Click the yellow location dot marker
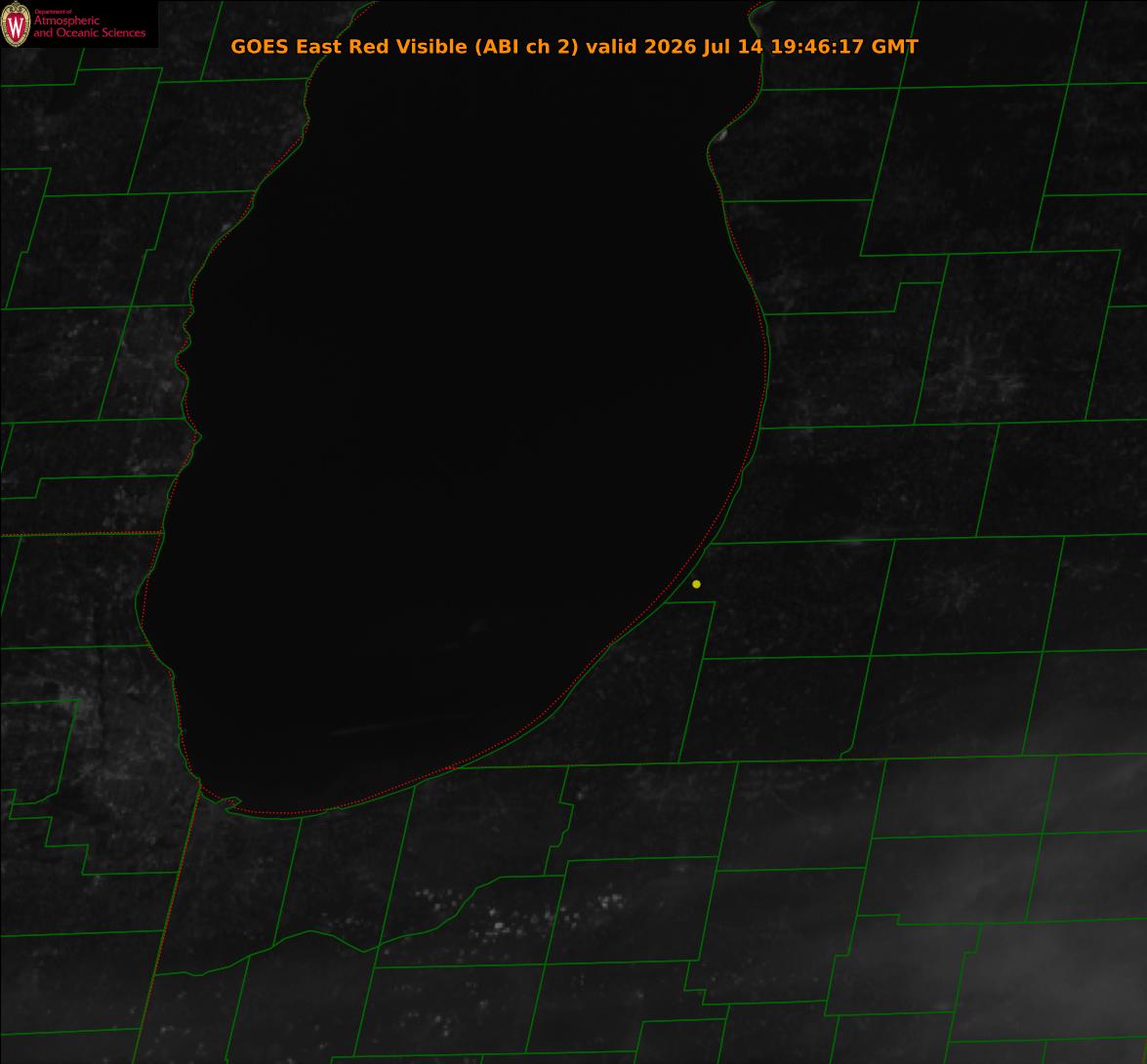 pos(696,585)
